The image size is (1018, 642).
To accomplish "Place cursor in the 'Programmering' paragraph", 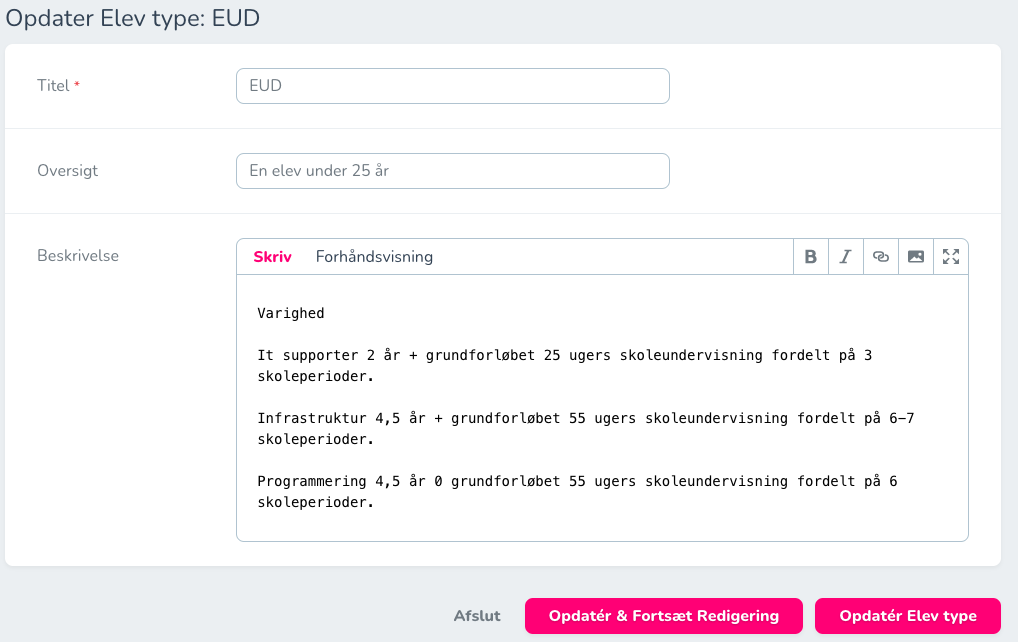I will point(577,491).
